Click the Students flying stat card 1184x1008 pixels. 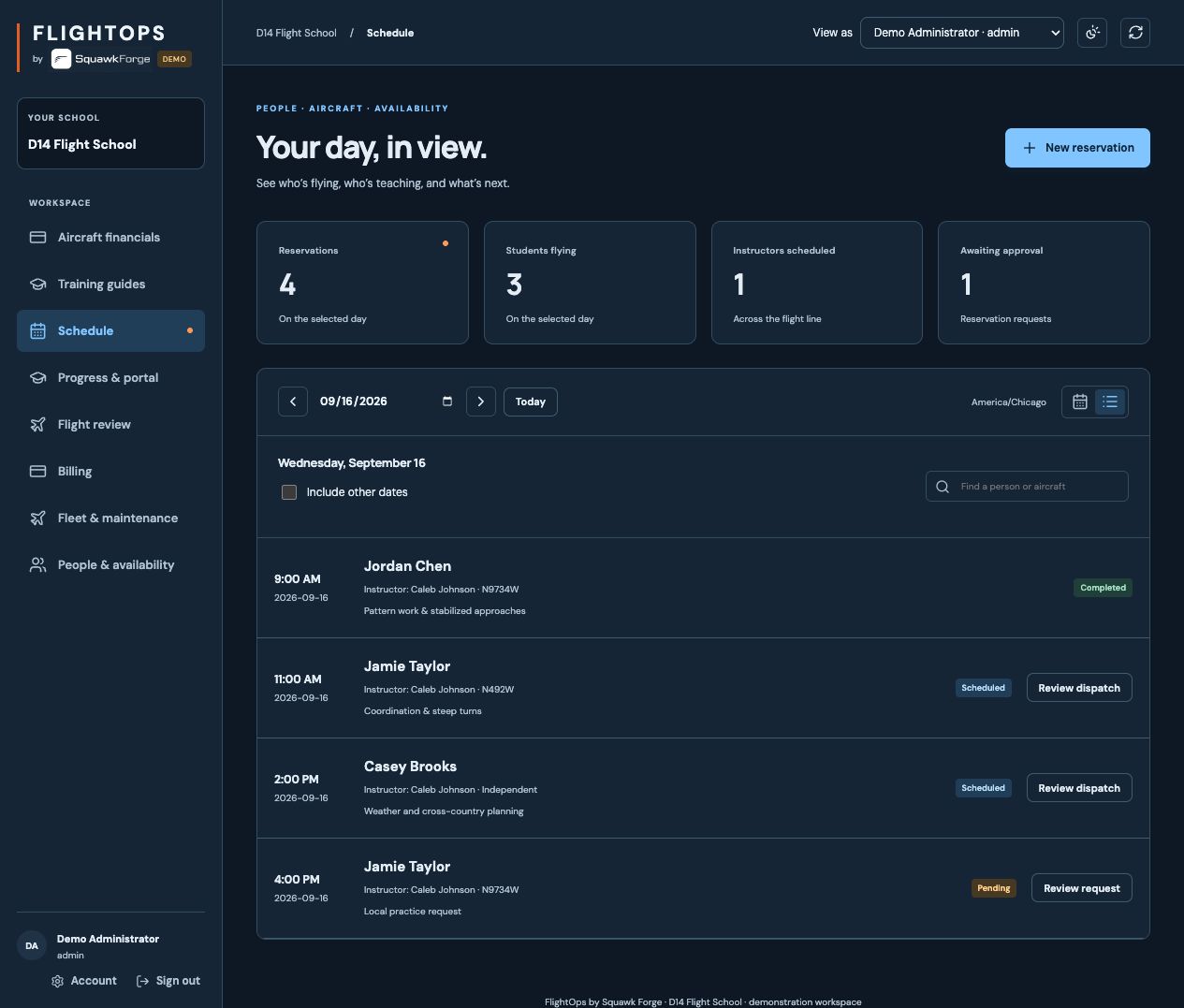pos(590,283)
